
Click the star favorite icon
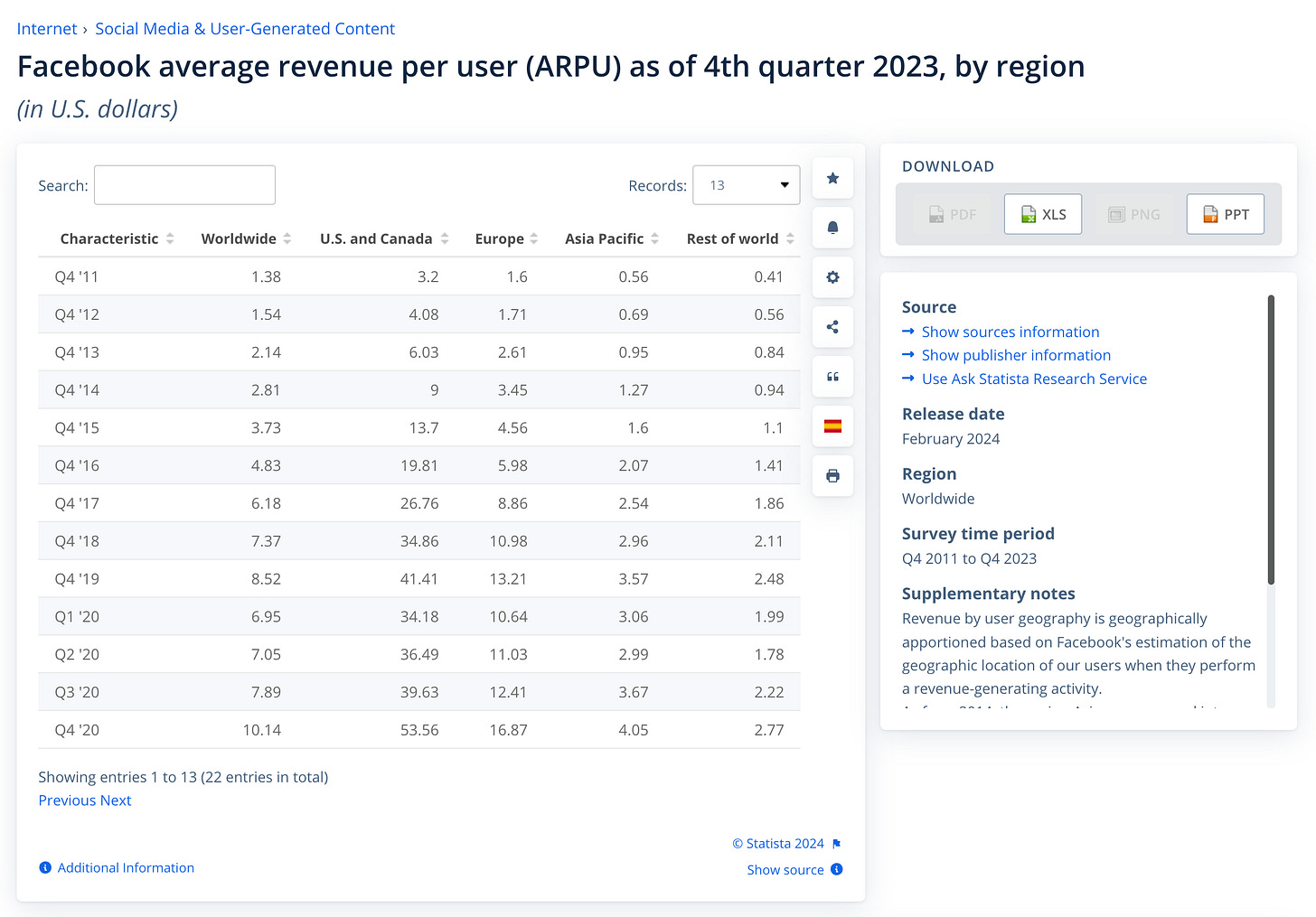click(832, 178)
